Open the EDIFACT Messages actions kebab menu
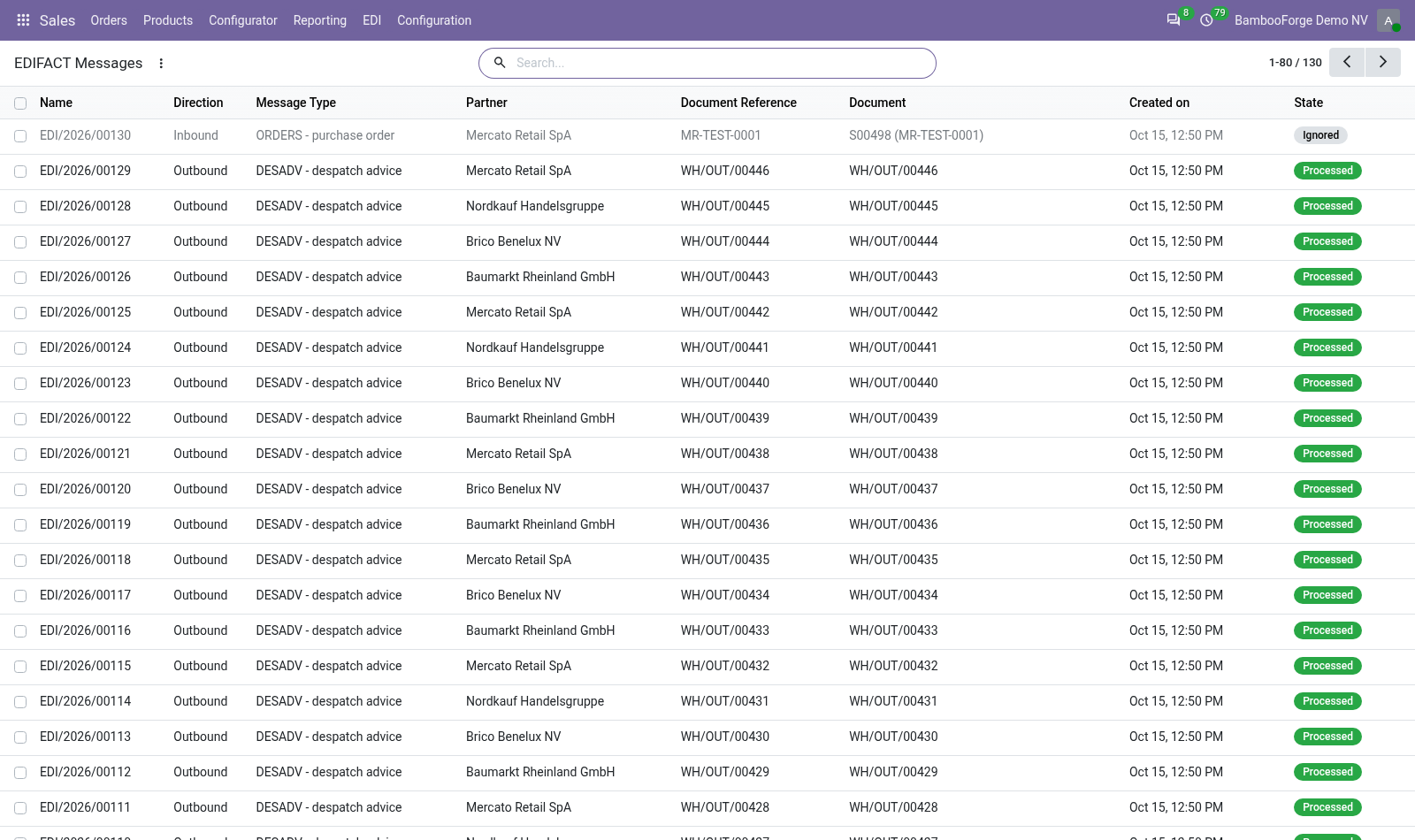Image resolution: width=1415 pixels, height=840 pixels. [x=161, y=63]
